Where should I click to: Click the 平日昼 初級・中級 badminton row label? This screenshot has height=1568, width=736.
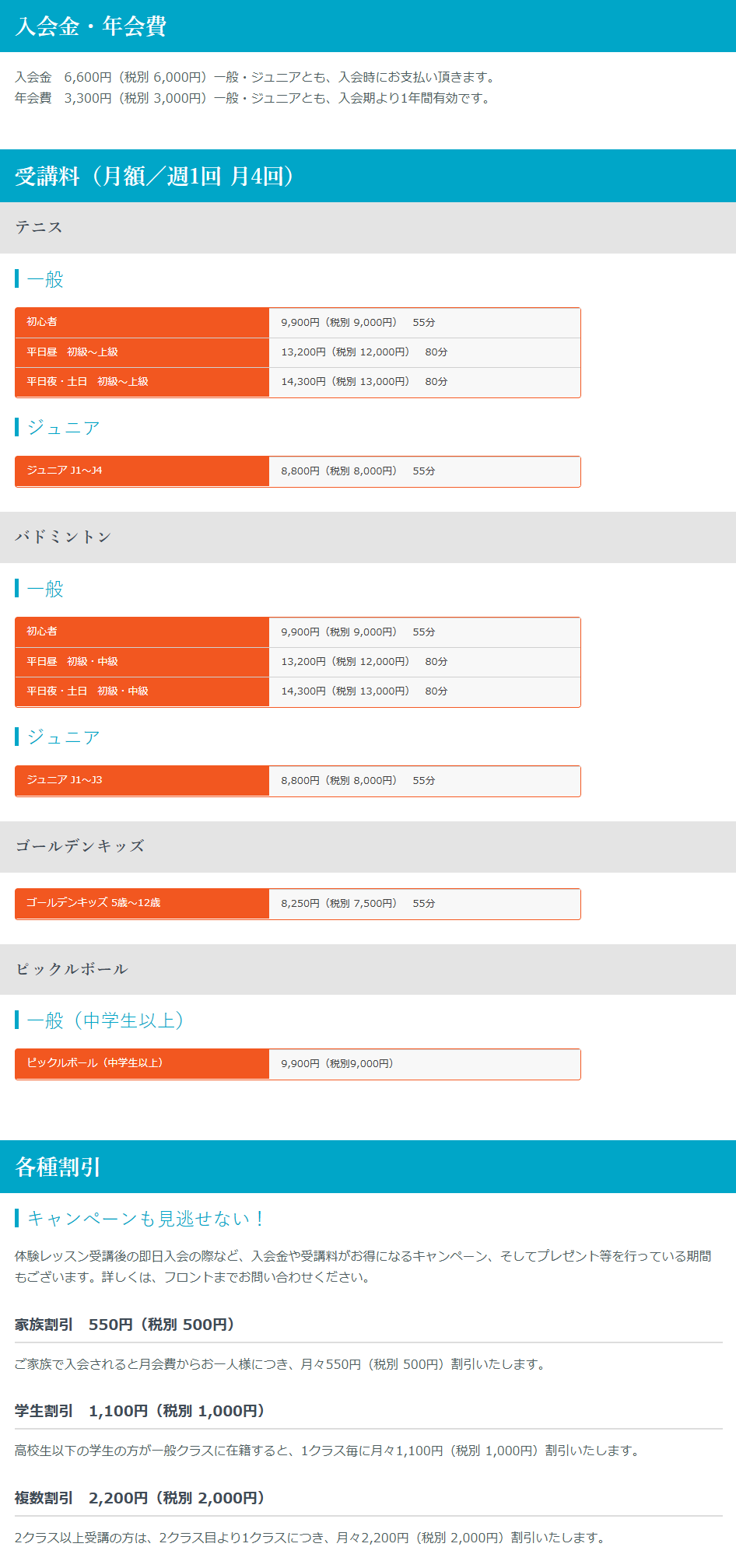pos(72,662)
